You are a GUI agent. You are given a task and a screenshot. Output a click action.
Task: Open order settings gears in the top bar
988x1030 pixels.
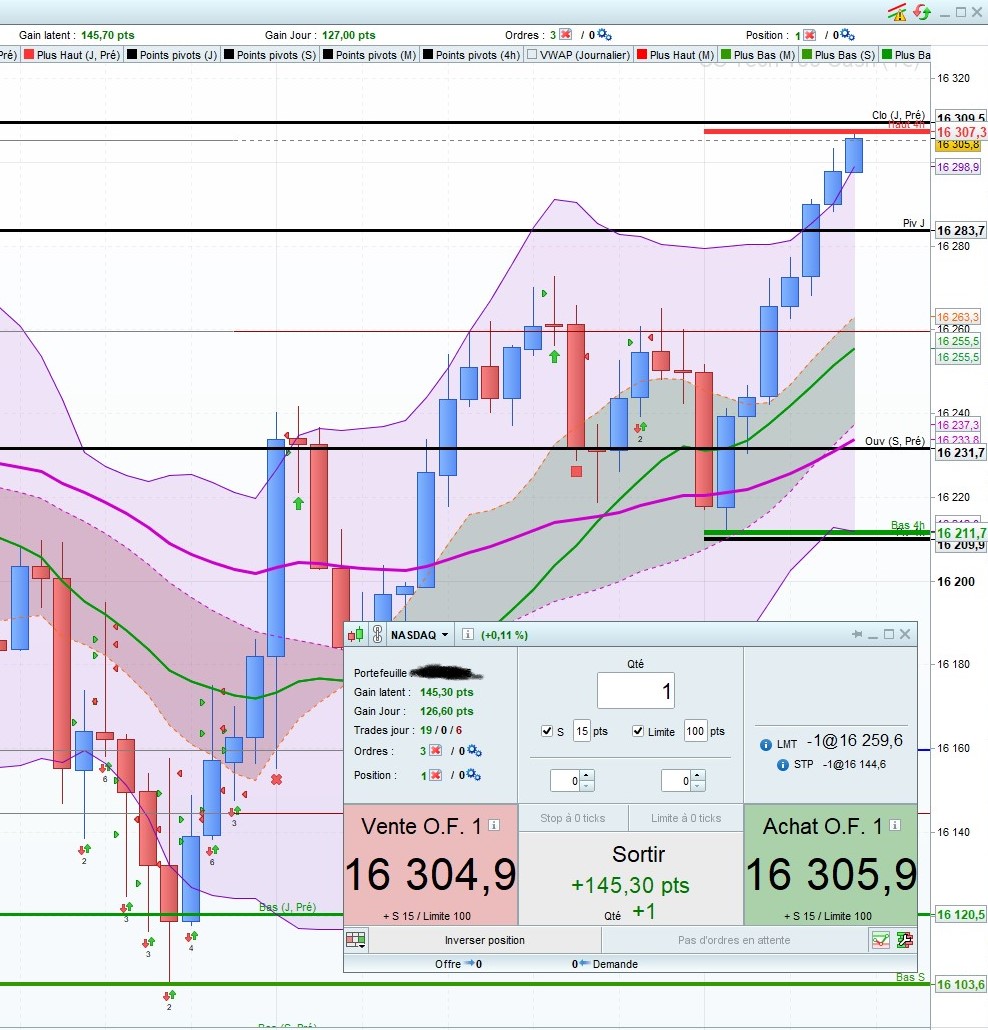tap(604, 35)
